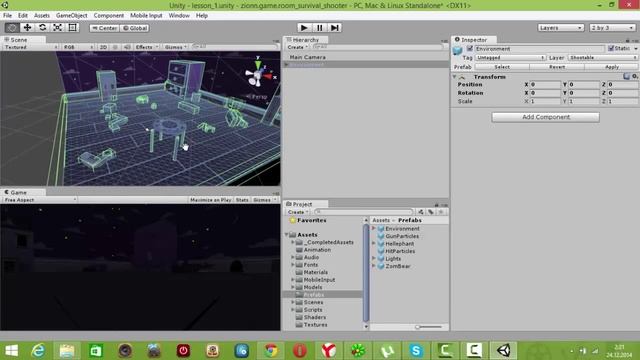Toggle pivot Center button

coord(104,28)
